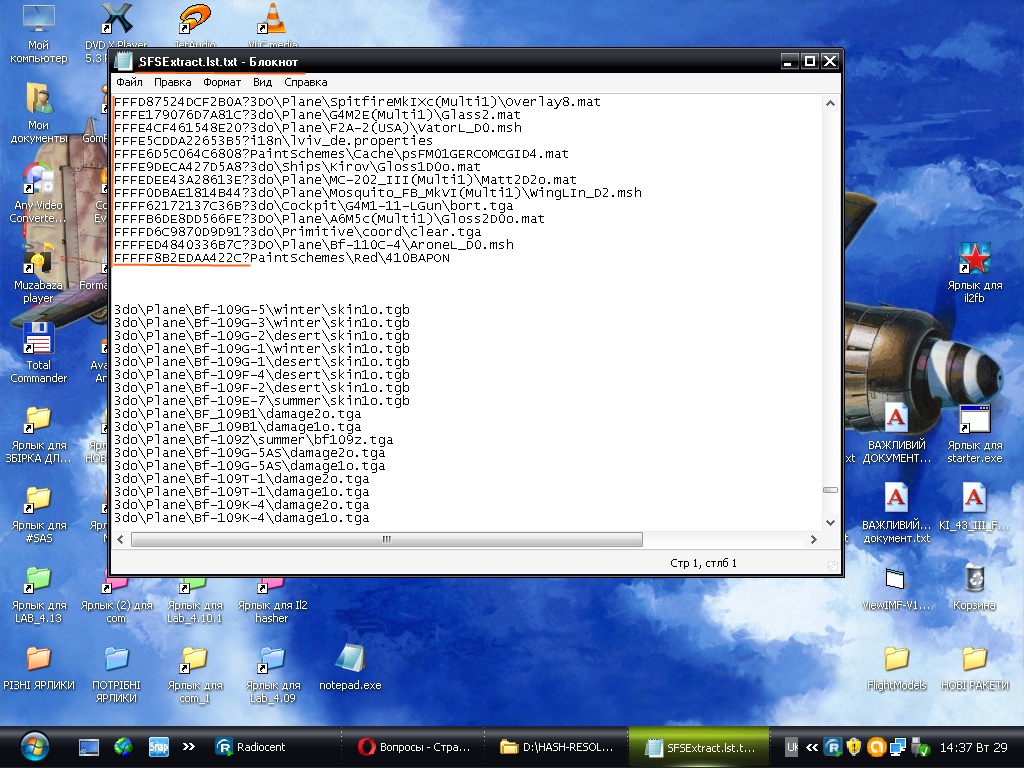The image size is (1024, 768).
Task: Open the Правка menu
Action: click(x=172, y=82)
